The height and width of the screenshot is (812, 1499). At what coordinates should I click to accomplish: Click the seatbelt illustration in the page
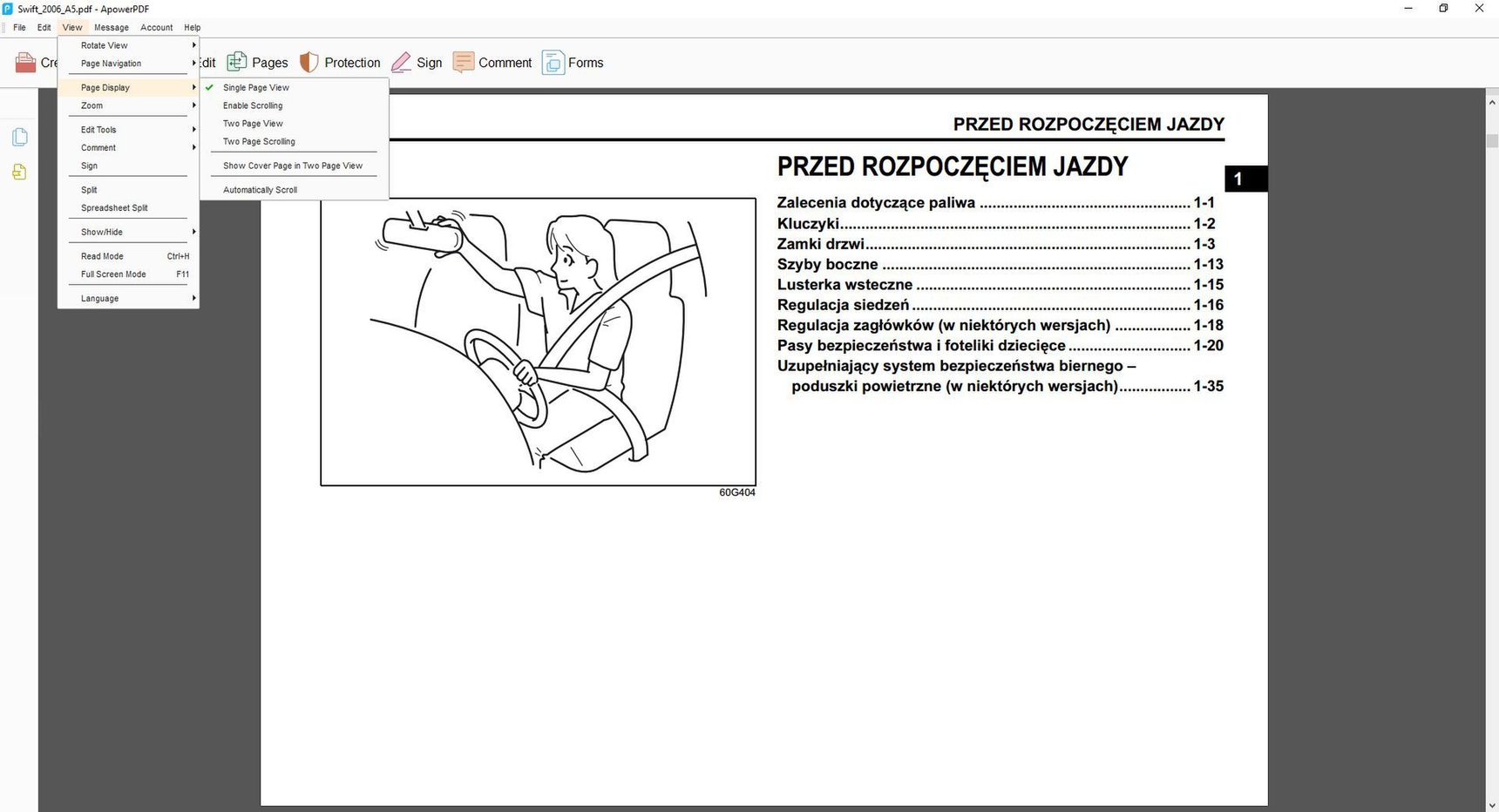pyautogui.click(x=538, y=342)
